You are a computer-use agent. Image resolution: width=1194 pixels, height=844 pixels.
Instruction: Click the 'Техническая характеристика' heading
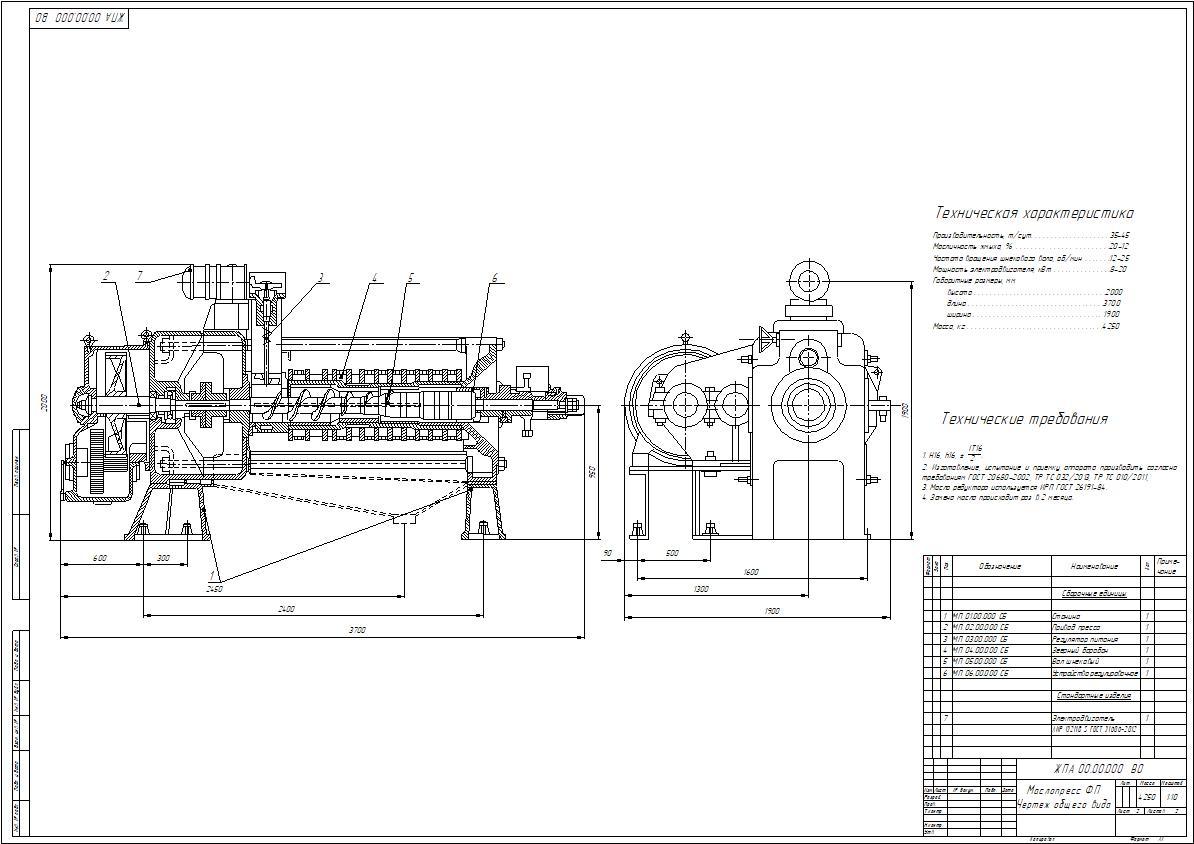(x=1034, y=213)
